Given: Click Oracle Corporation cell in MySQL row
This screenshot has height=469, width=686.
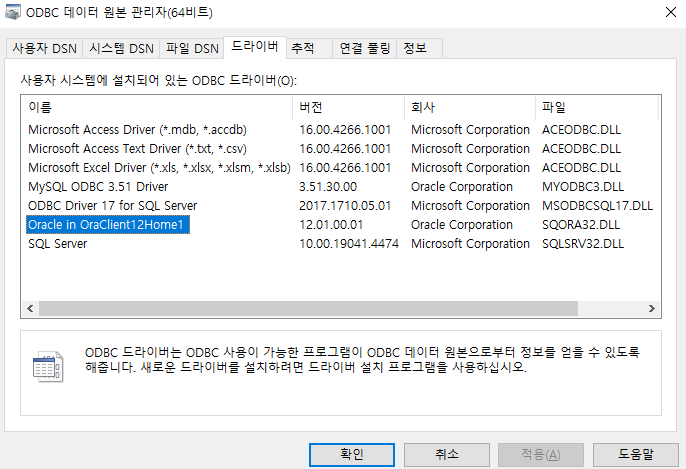Looking at the screenshot, I should click(462, 187).
